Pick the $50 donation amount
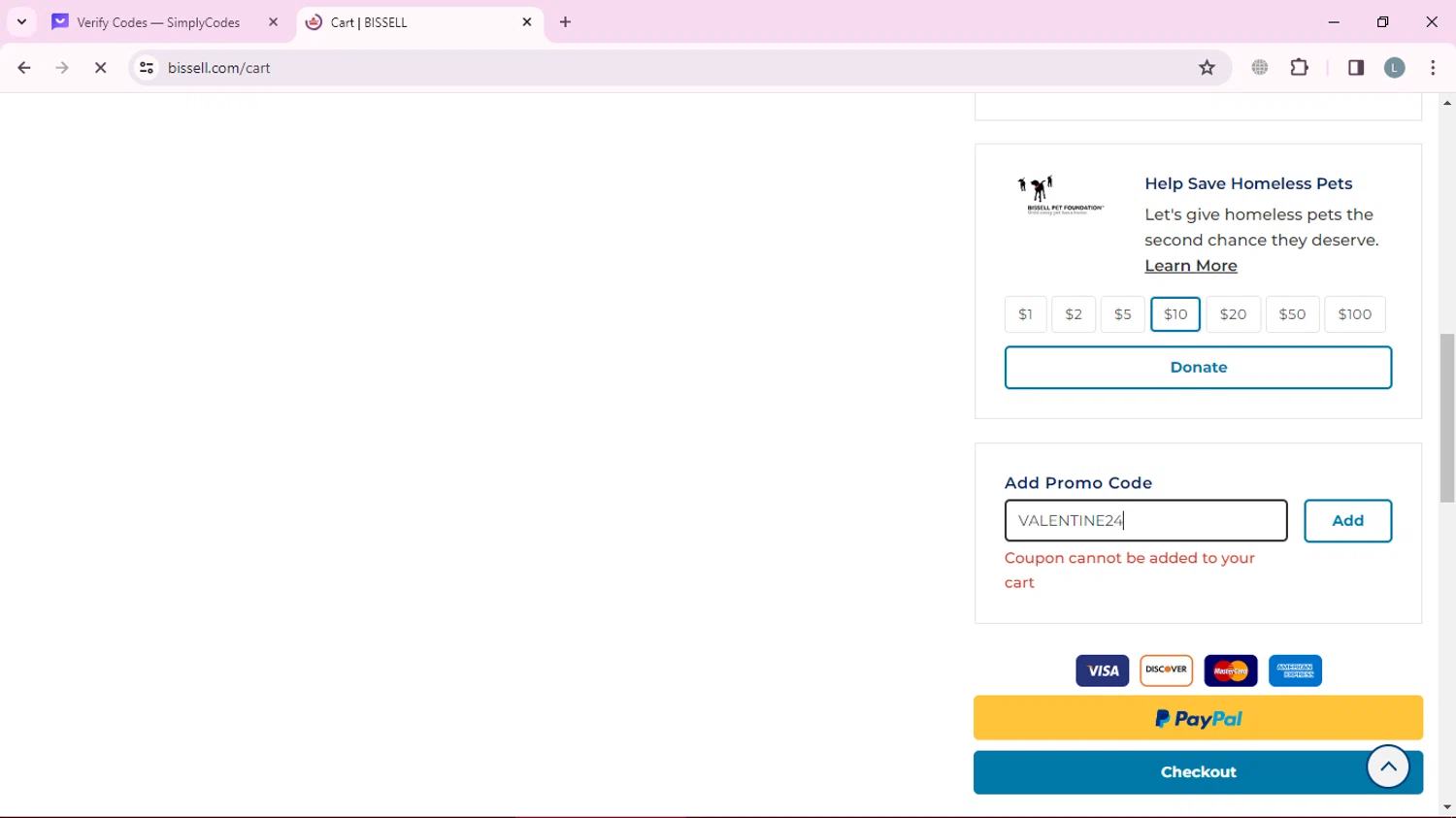The image size is (1456, 818). click(1293, 314)
